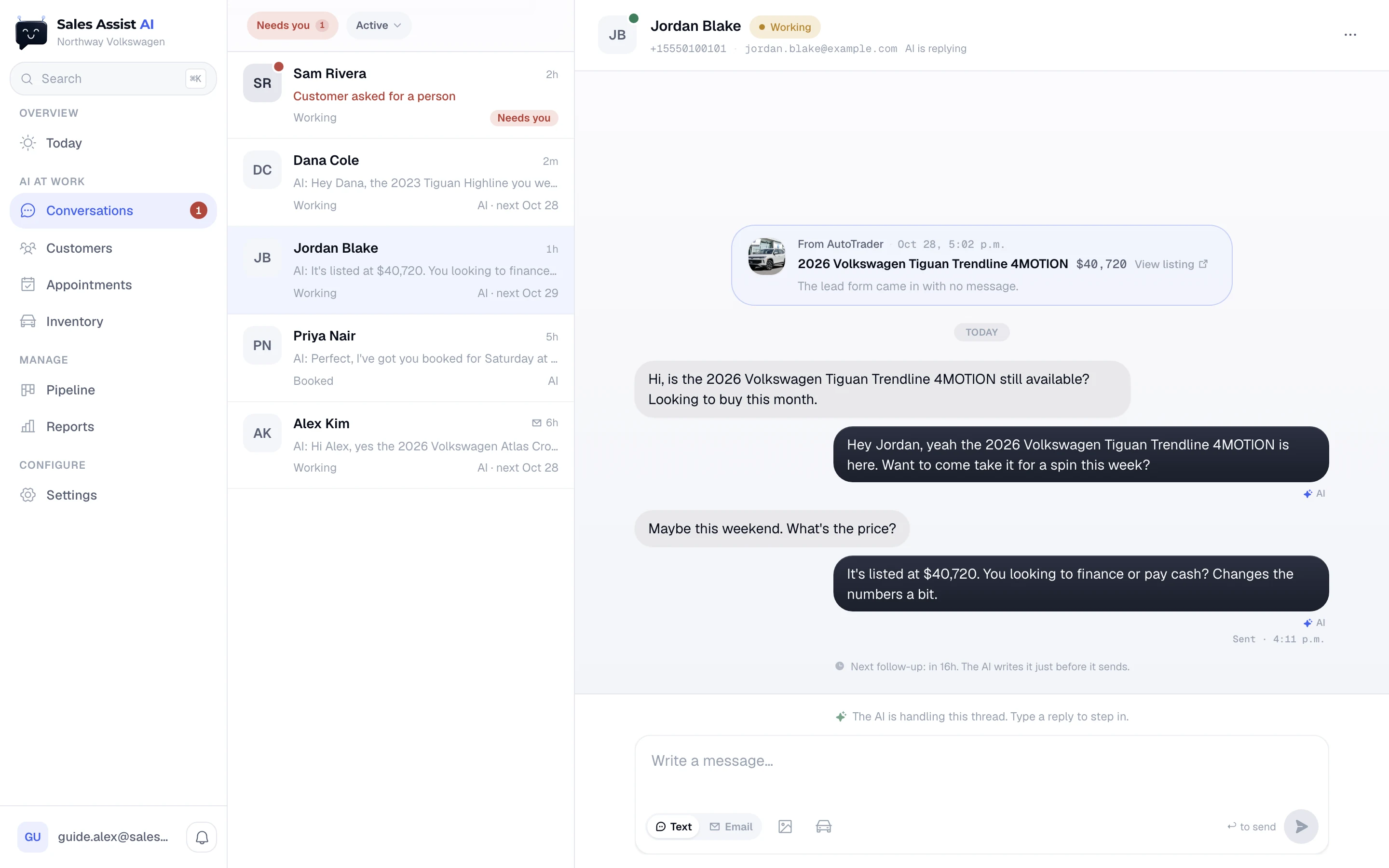Screen dimensions: 1389x868
Task: Click the Conversations unread count badge
Action: point(198,211)
